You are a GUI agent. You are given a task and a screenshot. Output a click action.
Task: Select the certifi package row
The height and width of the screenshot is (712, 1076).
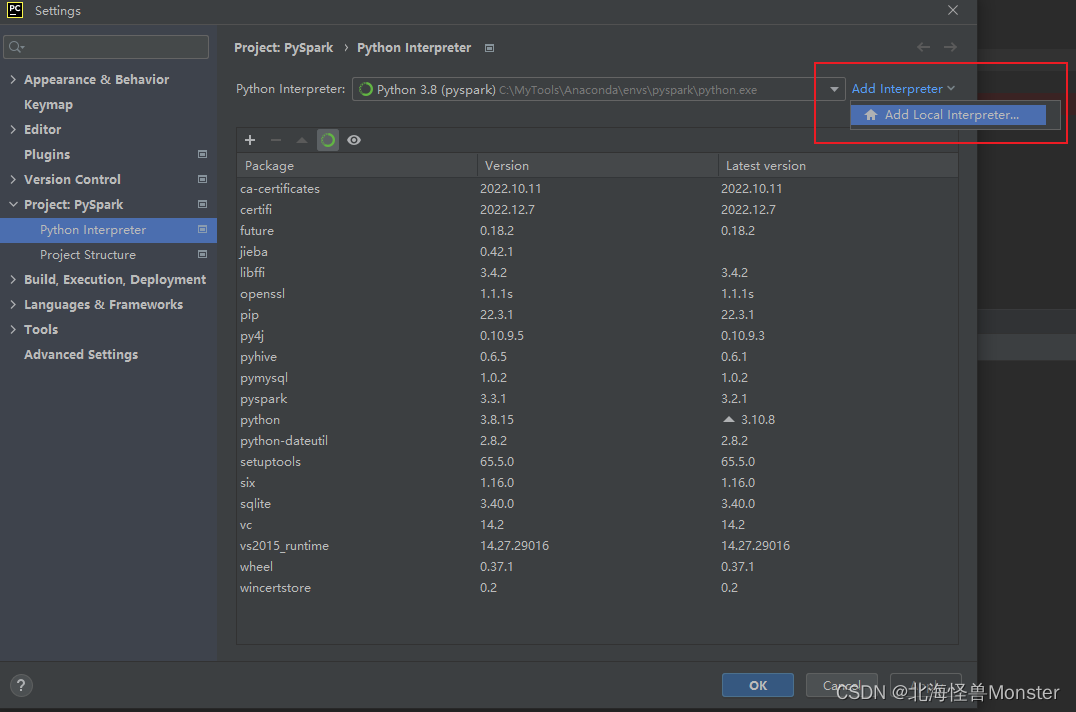click(597, 210)
